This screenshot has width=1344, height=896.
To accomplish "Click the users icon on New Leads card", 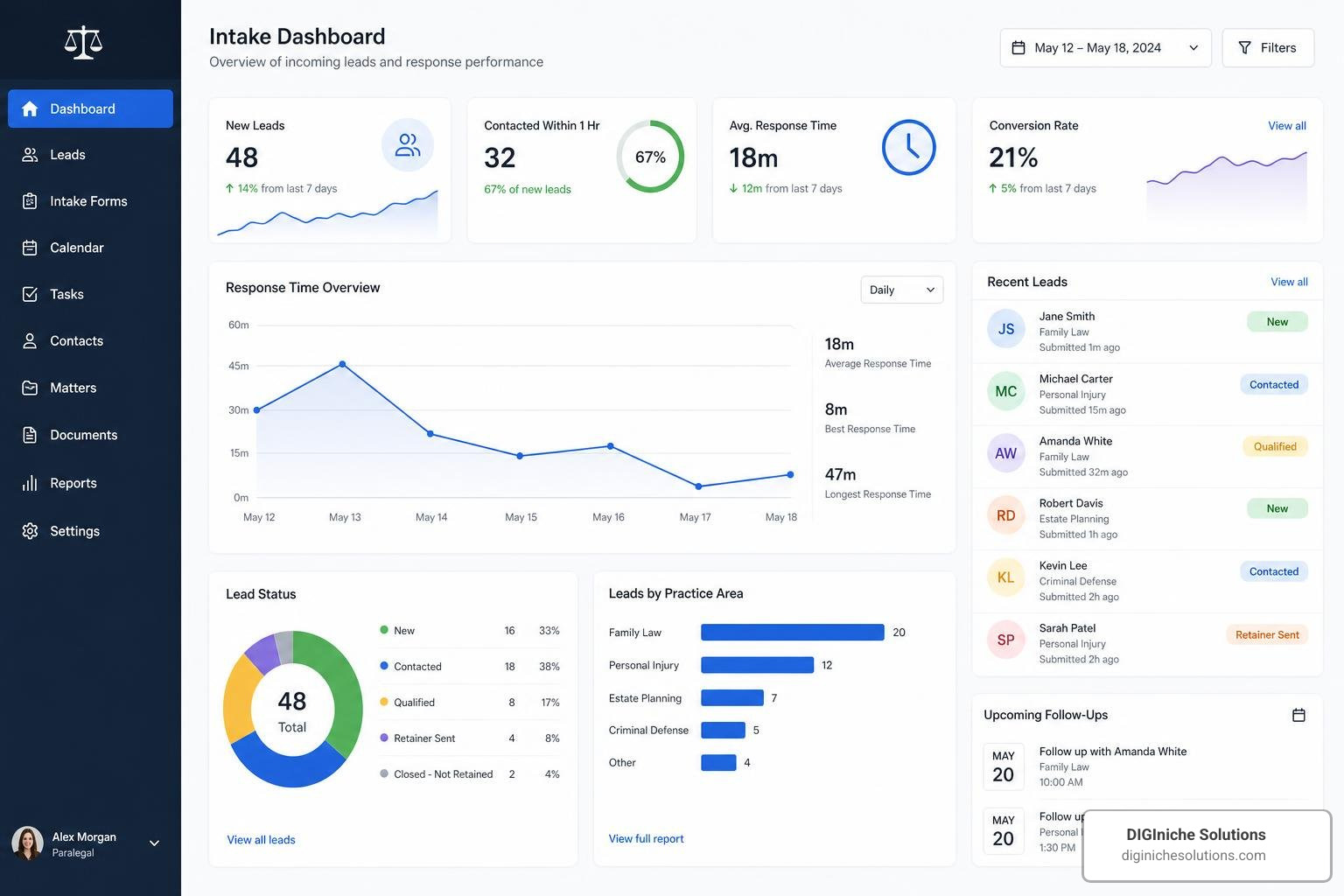I will [x=408, y=144].
